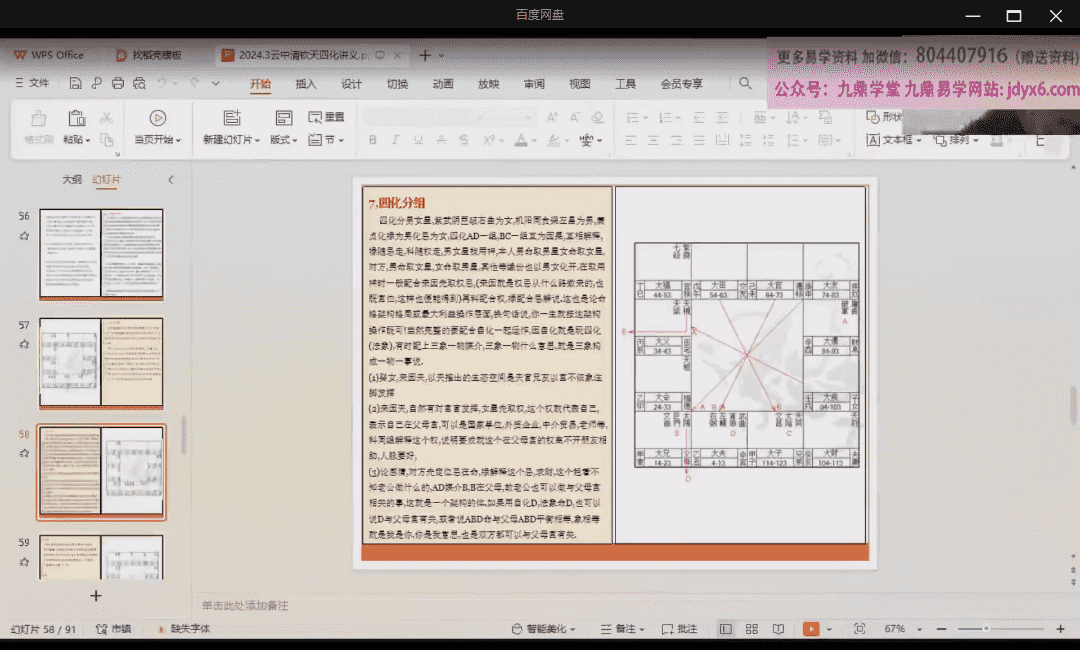Select slide 57 thumbnail

coord(101,362)
